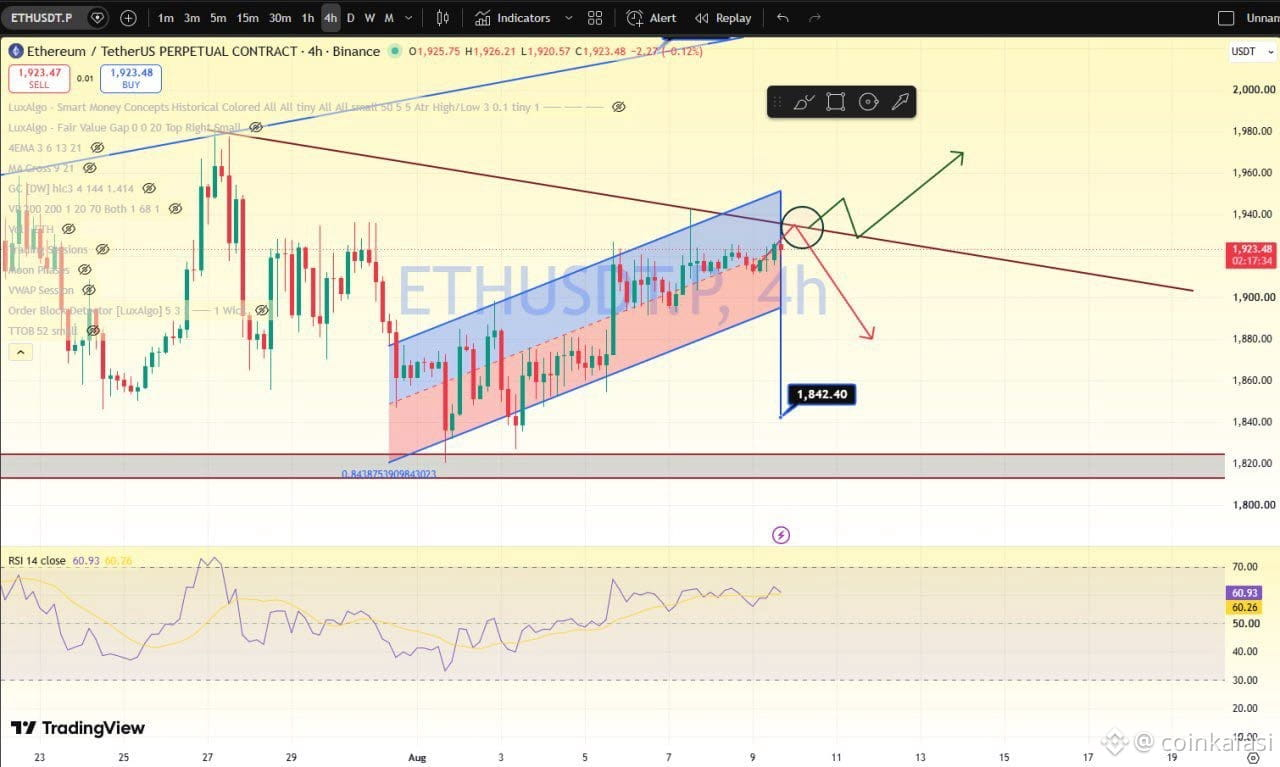
Task: Select the 3m timeframe
Action: pyautogui.click(x=192, y=18)
